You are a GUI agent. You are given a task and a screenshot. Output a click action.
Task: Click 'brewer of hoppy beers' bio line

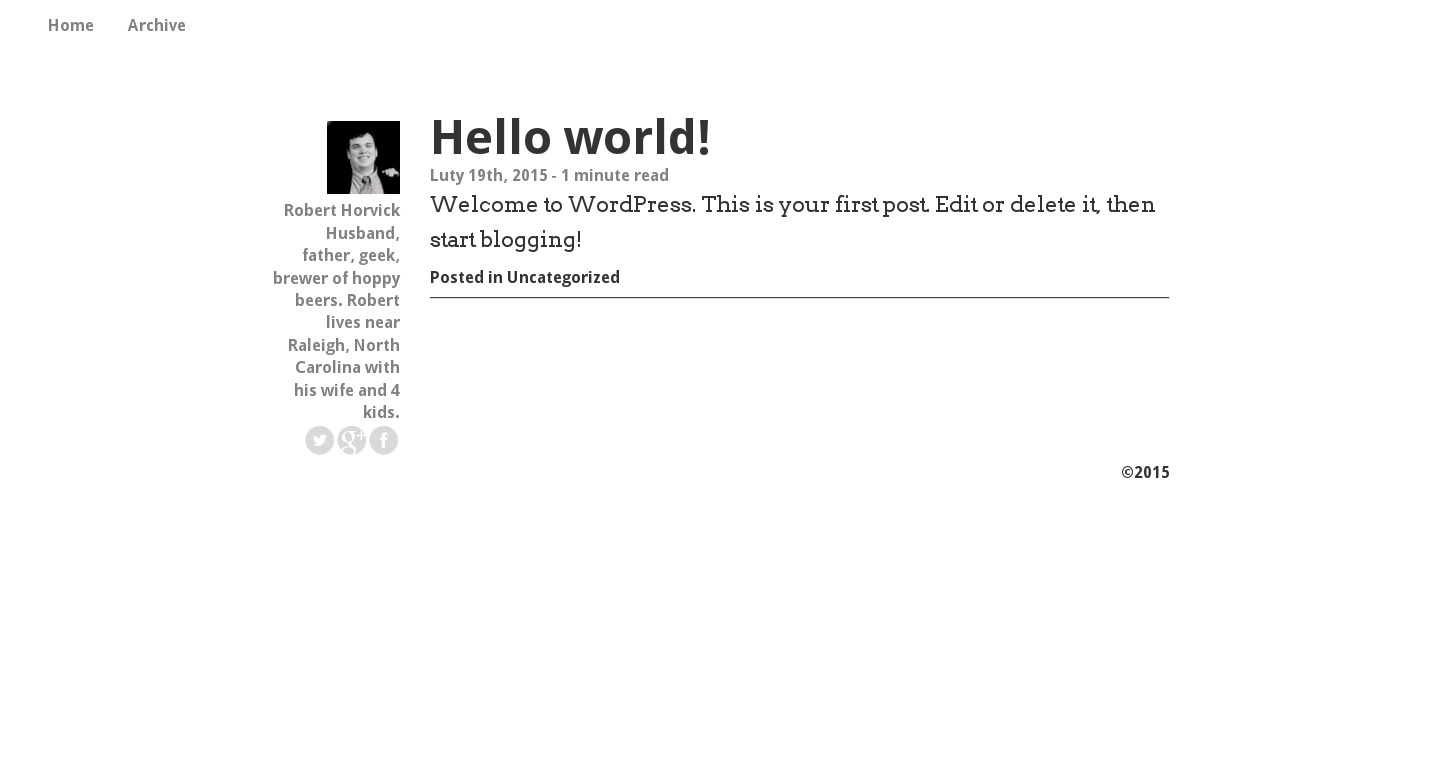click(x=336, y=289)
